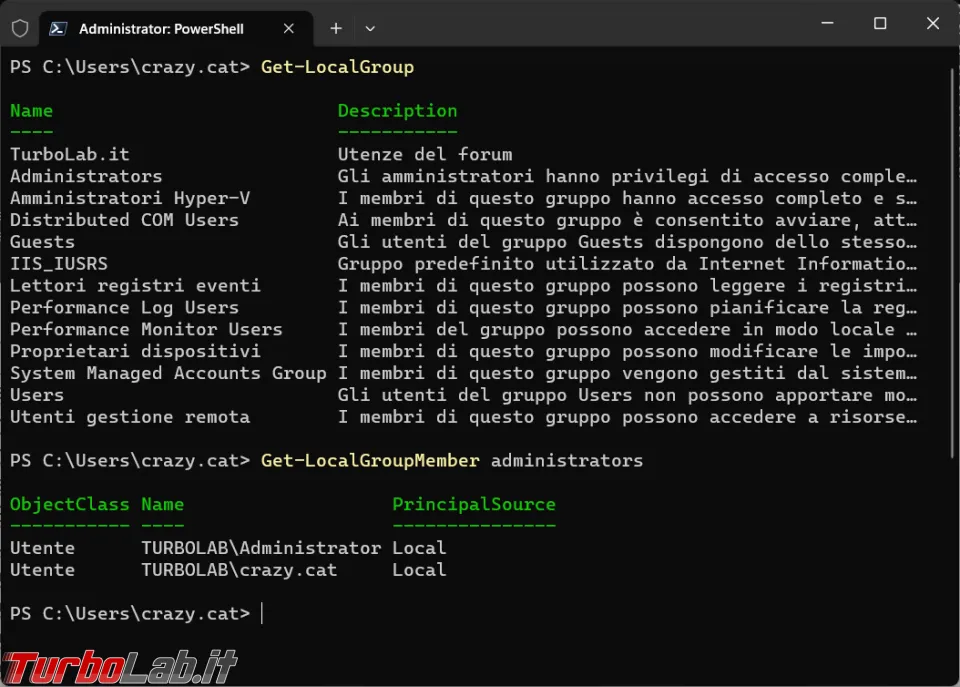This screenshot has width=960, height=687.
Task: Select the 'Utenti gestione remota' group name
Action: (130, 417)
